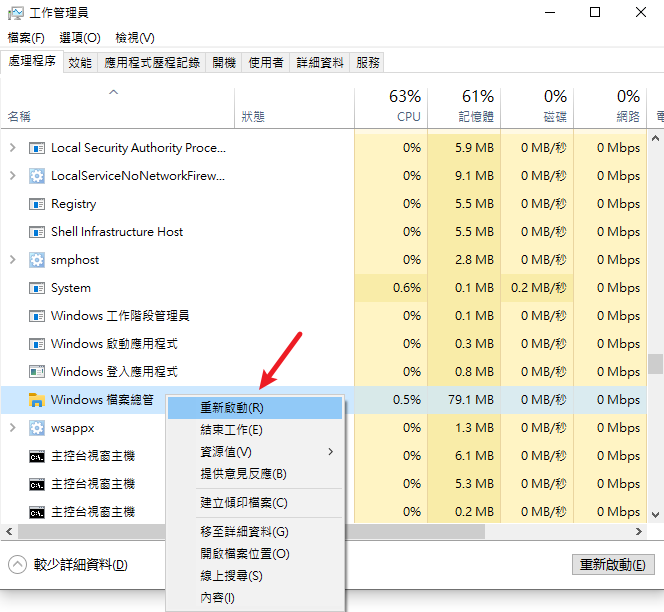Screen dimensions: 664x612
Task: Click the horizontal scrollbar left arrow
Action: coord(9,532)
